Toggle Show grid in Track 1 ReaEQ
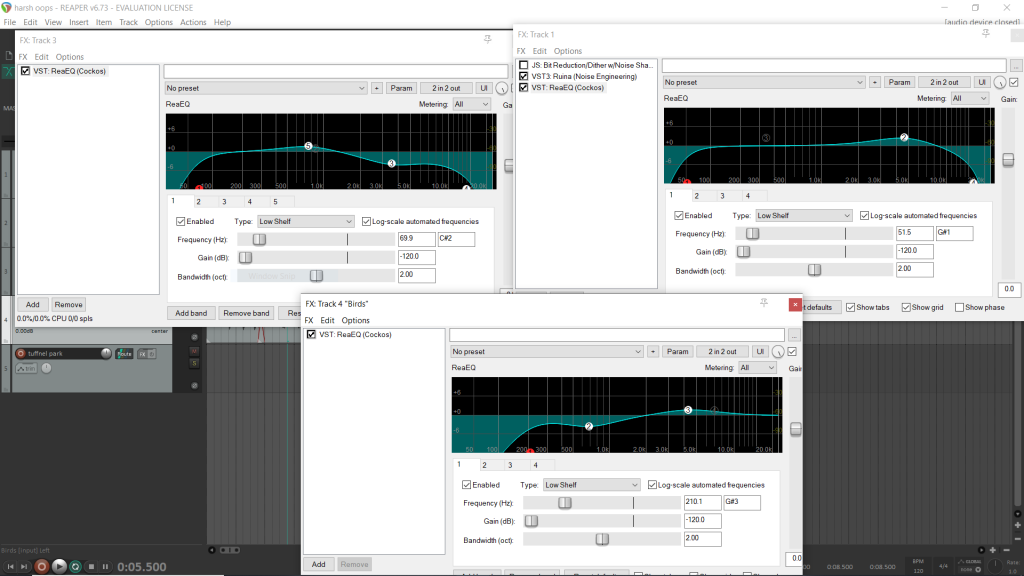 click(906, 307)
